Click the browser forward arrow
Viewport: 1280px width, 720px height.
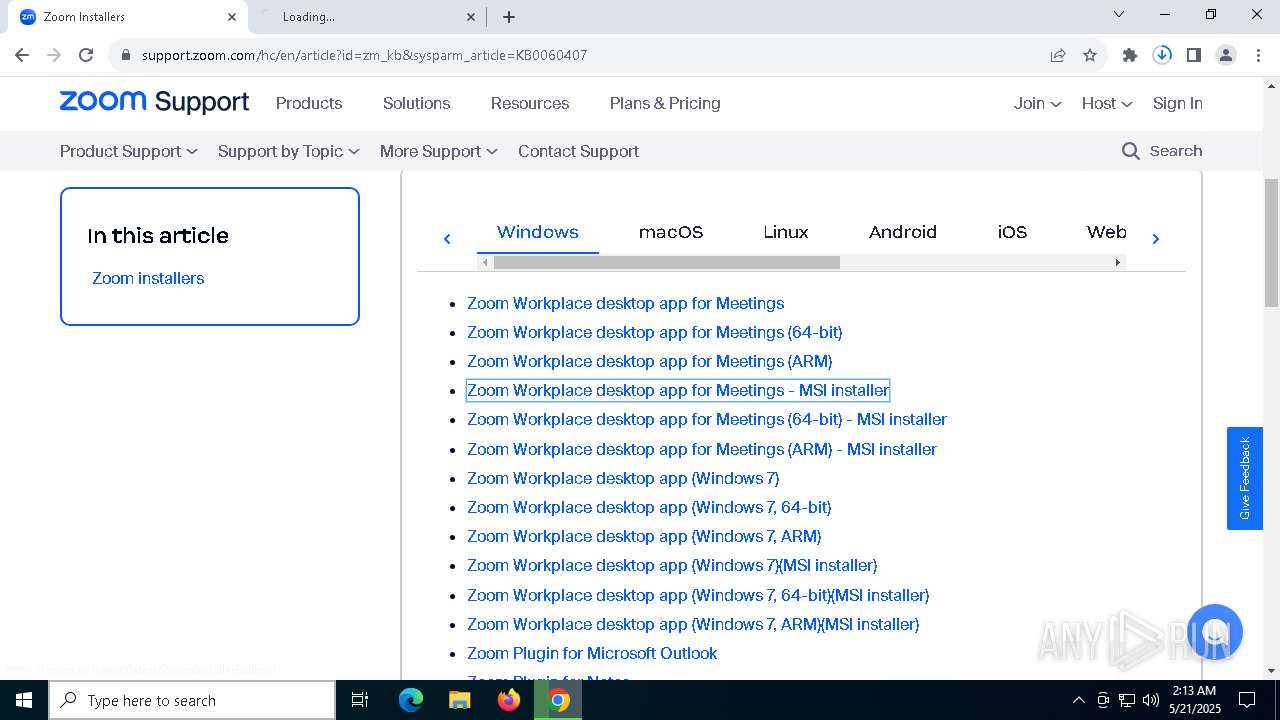[54, 55]
